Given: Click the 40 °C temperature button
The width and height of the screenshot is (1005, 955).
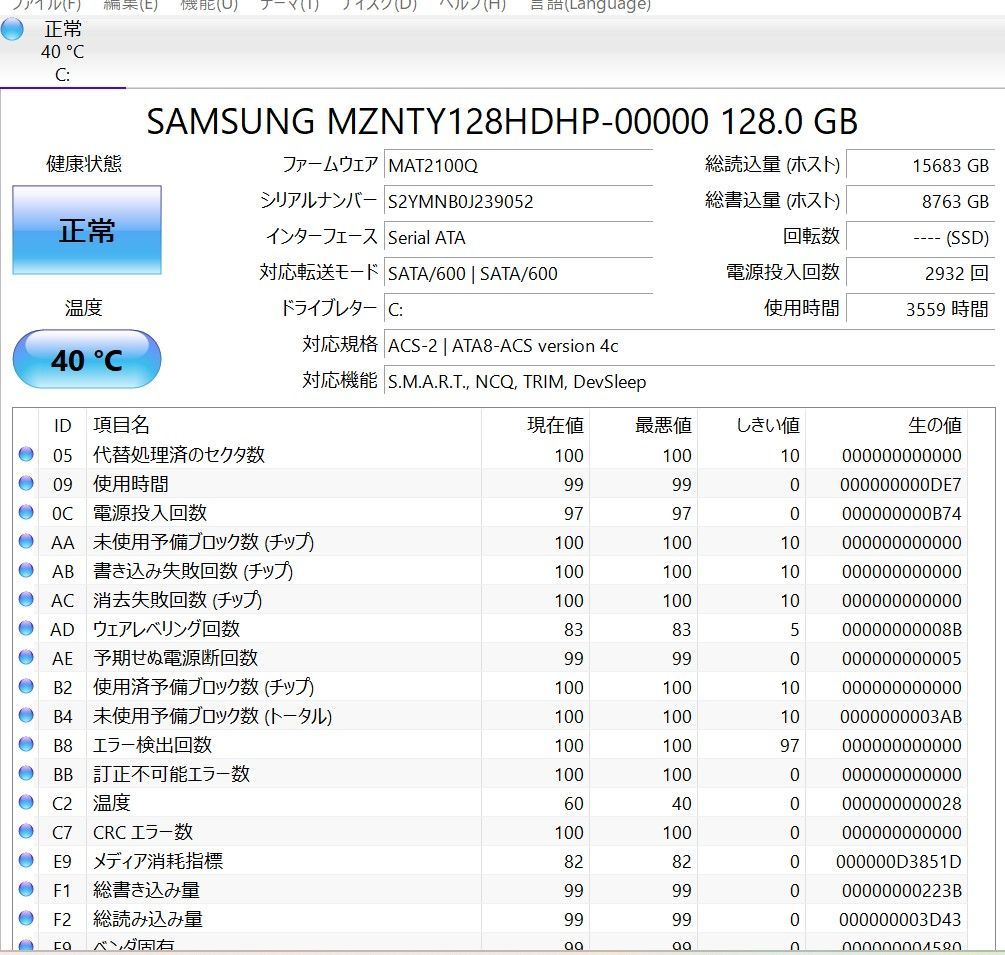Looking at the screenshot, I should coord(87,359).
